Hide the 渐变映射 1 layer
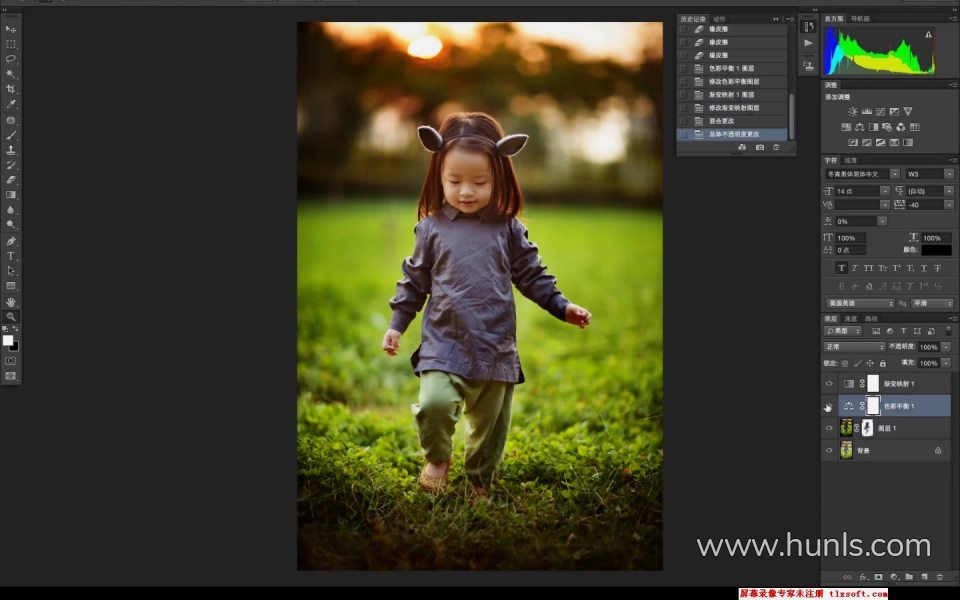The width and height of the screenshot is (960, 600). (829, 384)
